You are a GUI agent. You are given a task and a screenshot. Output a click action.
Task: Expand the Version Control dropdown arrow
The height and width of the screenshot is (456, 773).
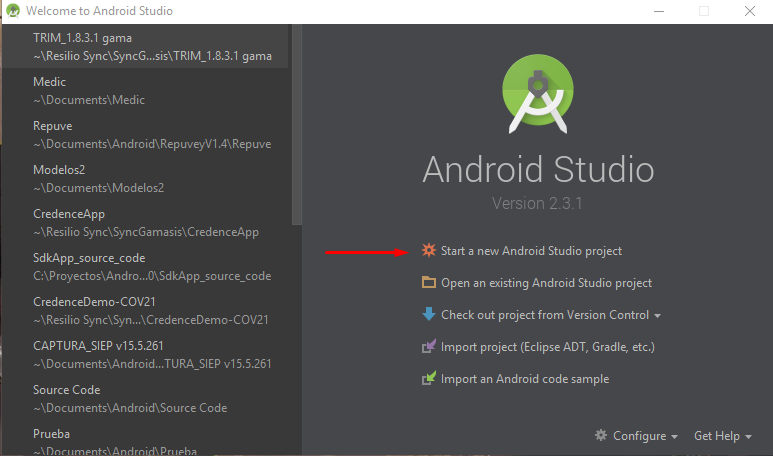click(x=657, y=316)
